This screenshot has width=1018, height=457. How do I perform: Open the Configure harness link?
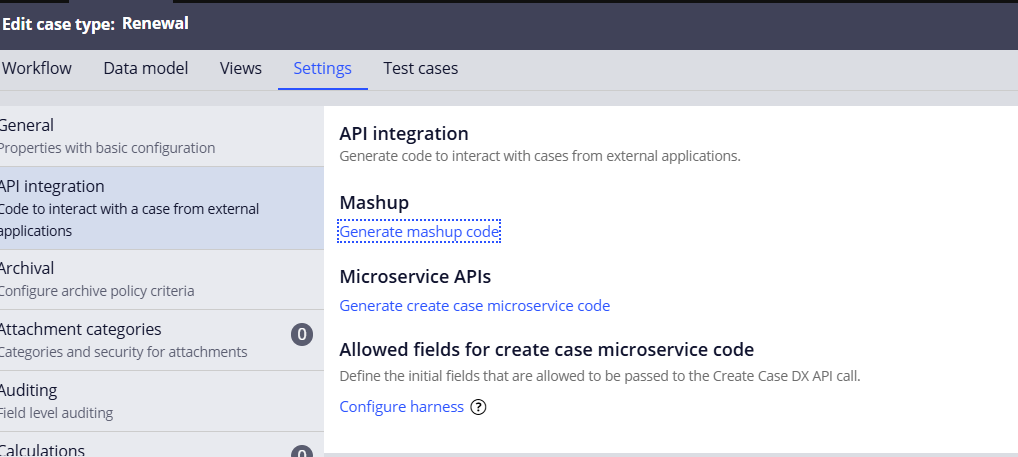(x=401, y=407)
